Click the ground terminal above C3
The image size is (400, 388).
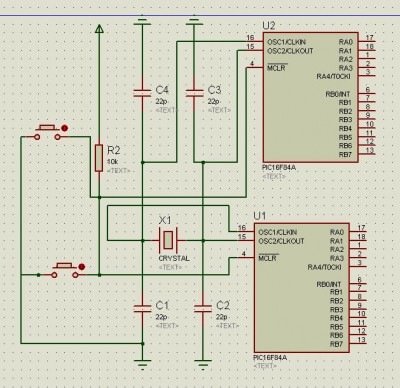tap(194, 21)
